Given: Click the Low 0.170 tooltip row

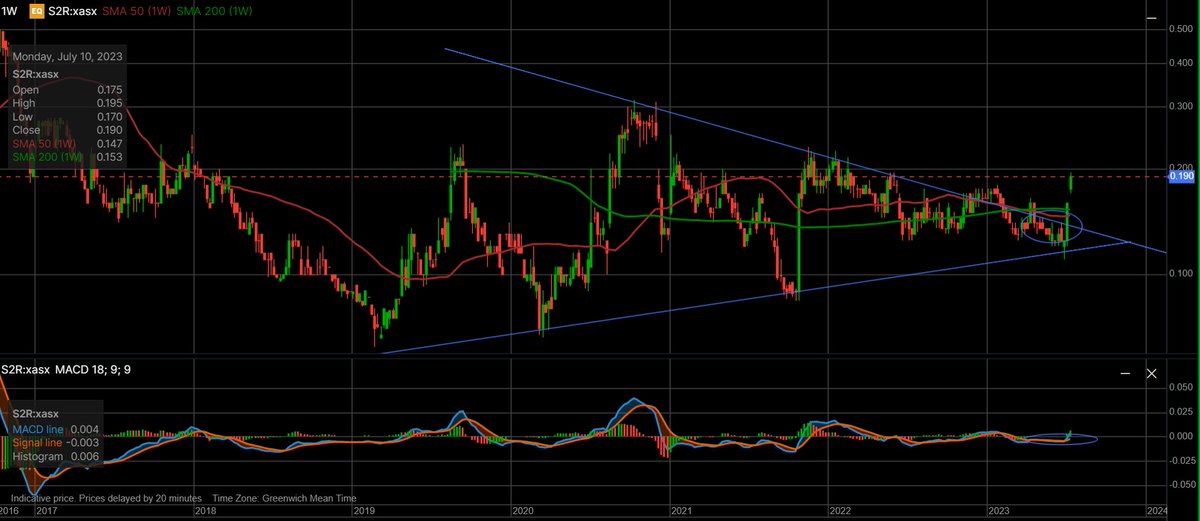Looking at the screenshot, I should click(x=67, y=116).
